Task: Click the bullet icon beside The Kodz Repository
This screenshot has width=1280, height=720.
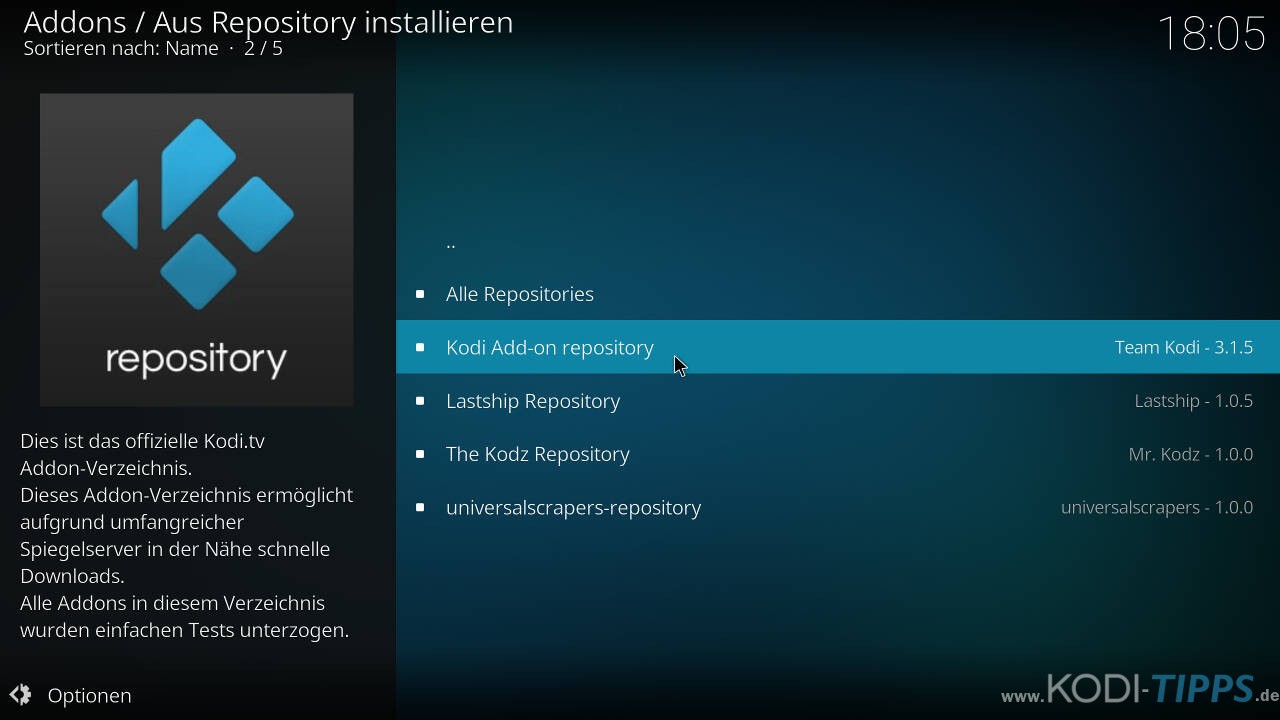Action: (420, 454)
